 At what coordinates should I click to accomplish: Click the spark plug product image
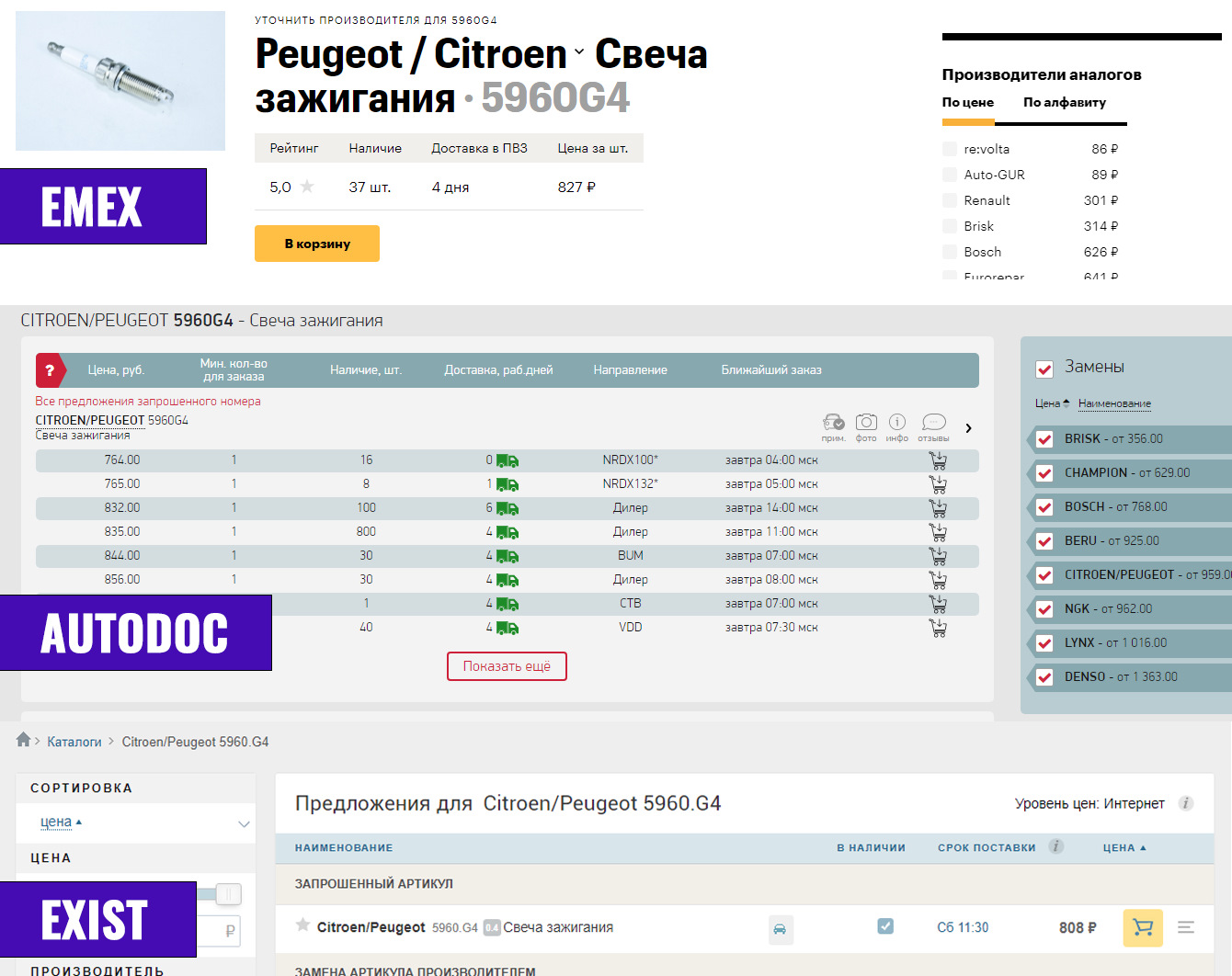[120, 81]
